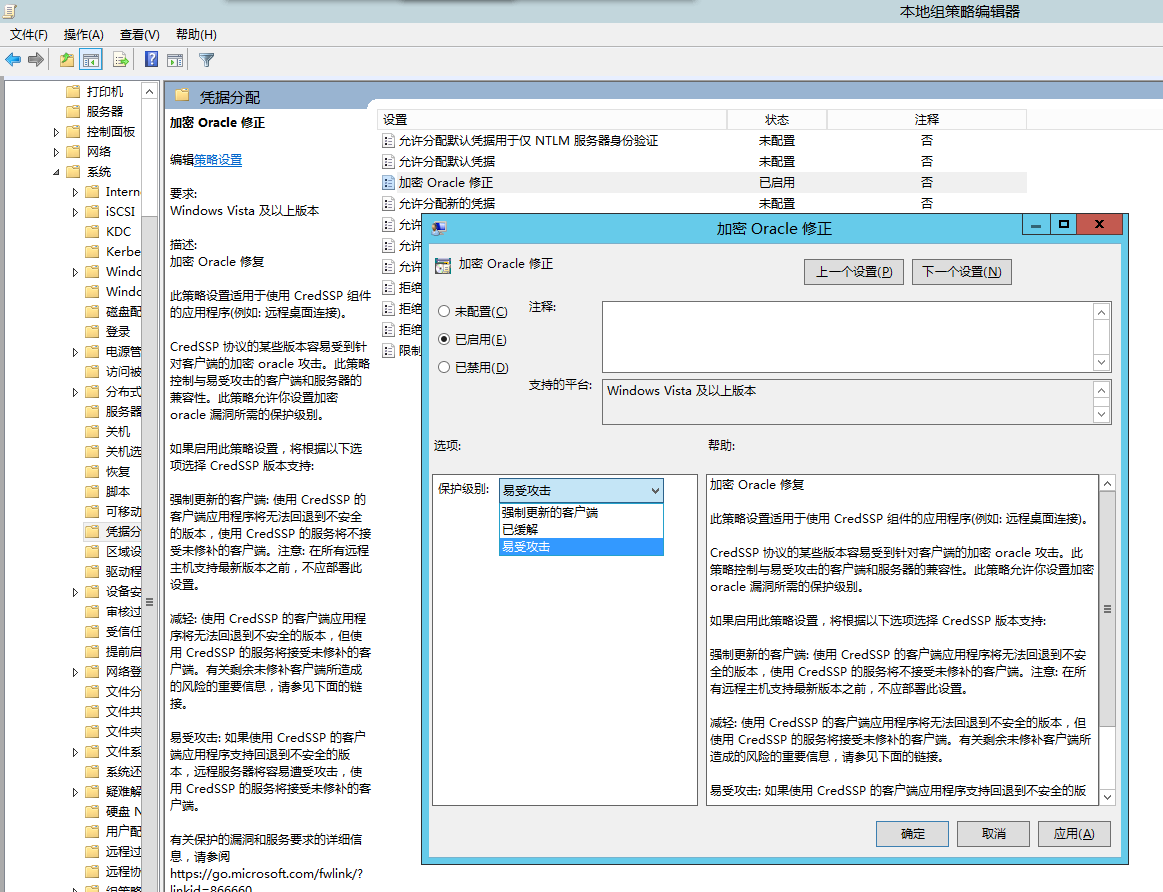Open the 帮助(H) menu

pyautogui.click(x=197, y=34)
